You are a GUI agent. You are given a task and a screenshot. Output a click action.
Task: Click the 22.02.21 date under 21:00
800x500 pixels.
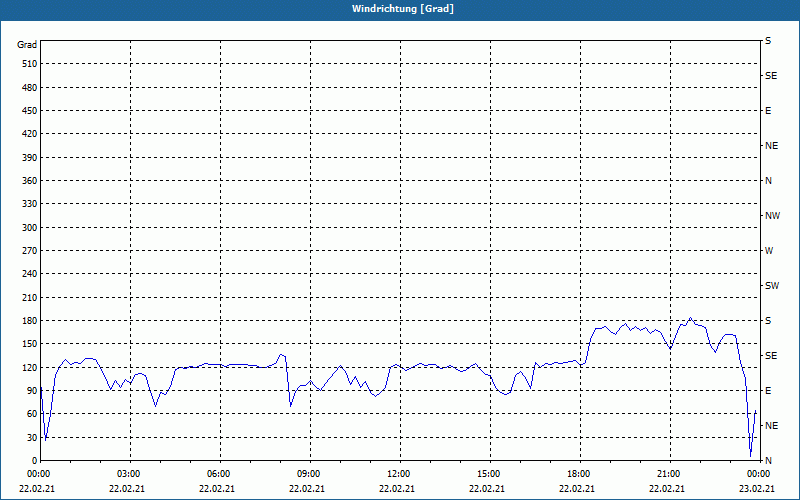(666, 488)
